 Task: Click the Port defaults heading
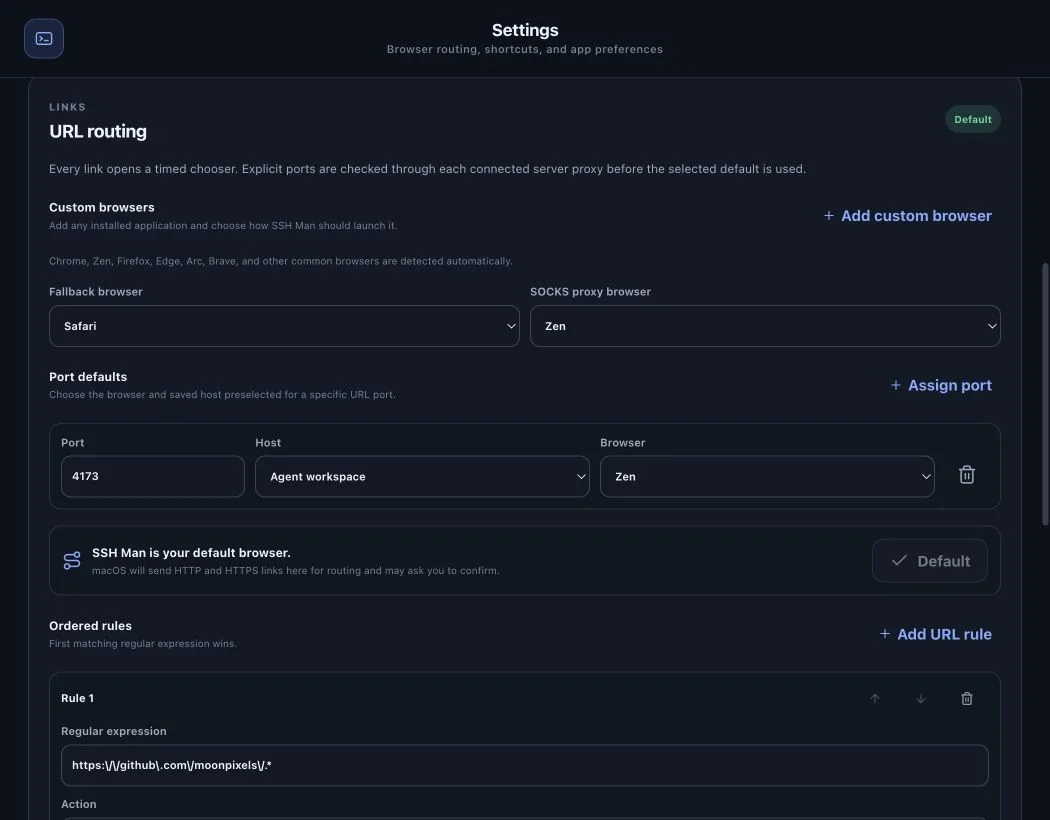pos(88,377)
